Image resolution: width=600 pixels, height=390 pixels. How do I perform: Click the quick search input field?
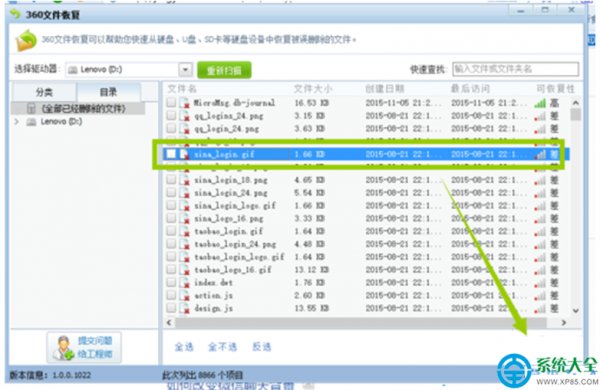pos(515,69)
